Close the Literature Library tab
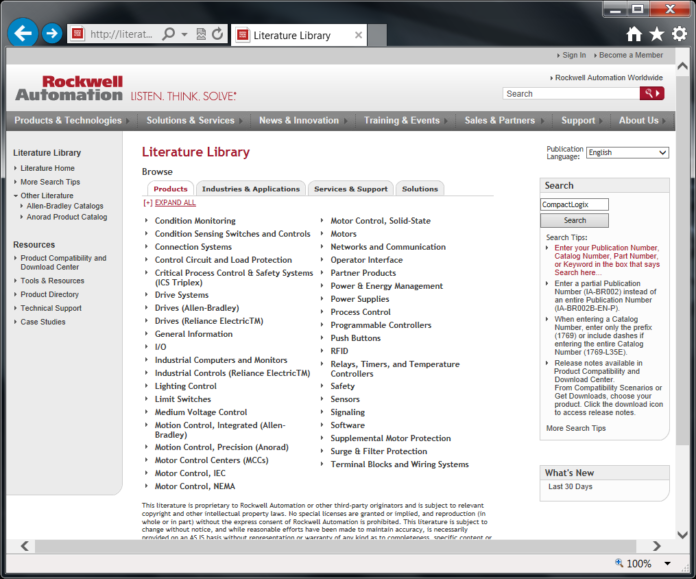 pos(358,35)
